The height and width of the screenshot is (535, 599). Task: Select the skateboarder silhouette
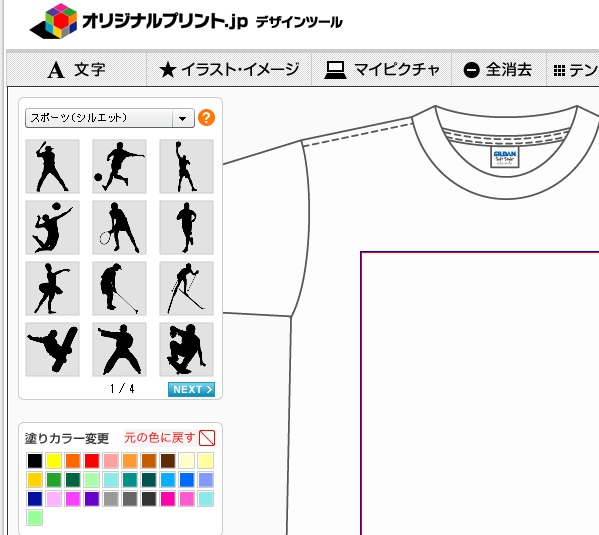pyautogui.click(x=186, y=349)
